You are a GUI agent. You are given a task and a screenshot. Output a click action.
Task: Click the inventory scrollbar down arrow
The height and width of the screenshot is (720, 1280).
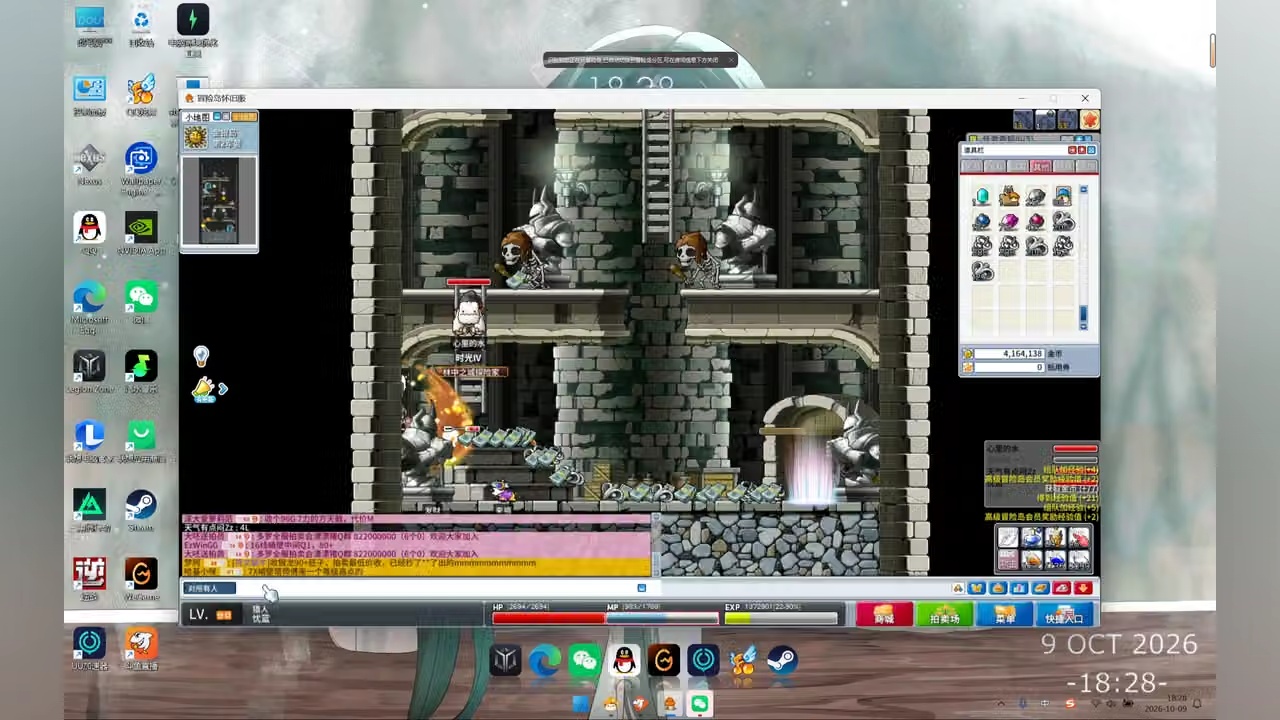pyautogui.click(x=1083, y=325)
